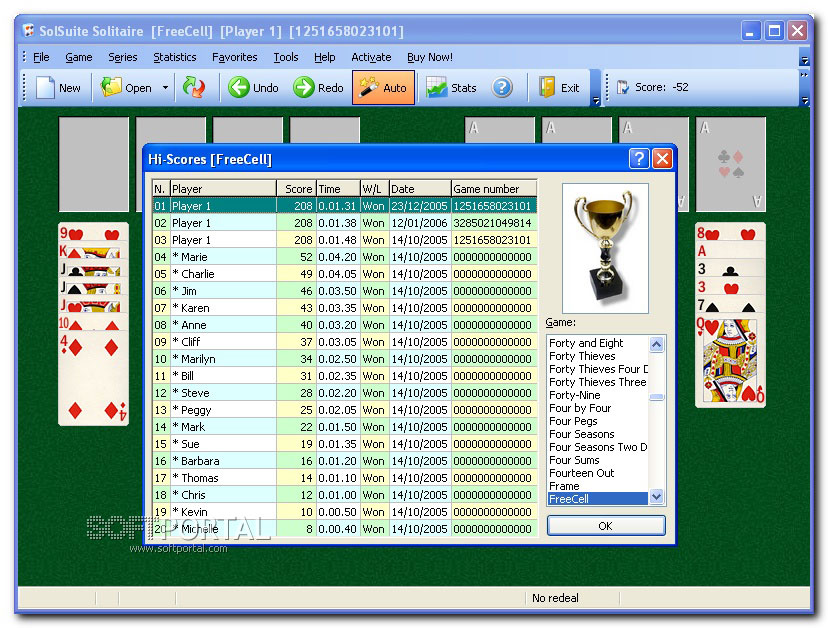Select the * Marilyn score row
The height and width of the screenshot is (628, 828).
[x=345, y=359]
